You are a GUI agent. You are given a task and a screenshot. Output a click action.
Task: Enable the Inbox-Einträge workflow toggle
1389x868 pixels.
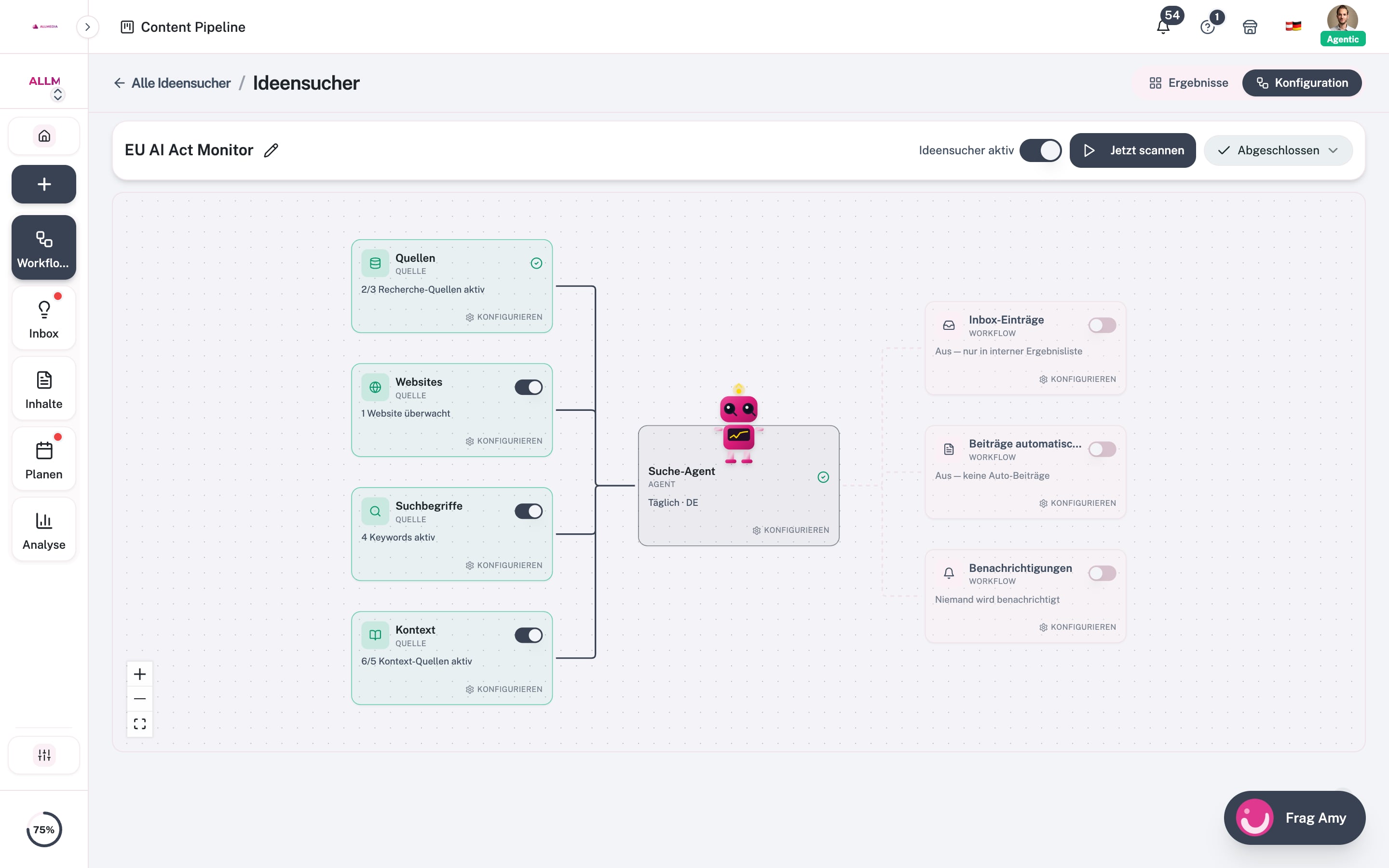(1102, 325)
